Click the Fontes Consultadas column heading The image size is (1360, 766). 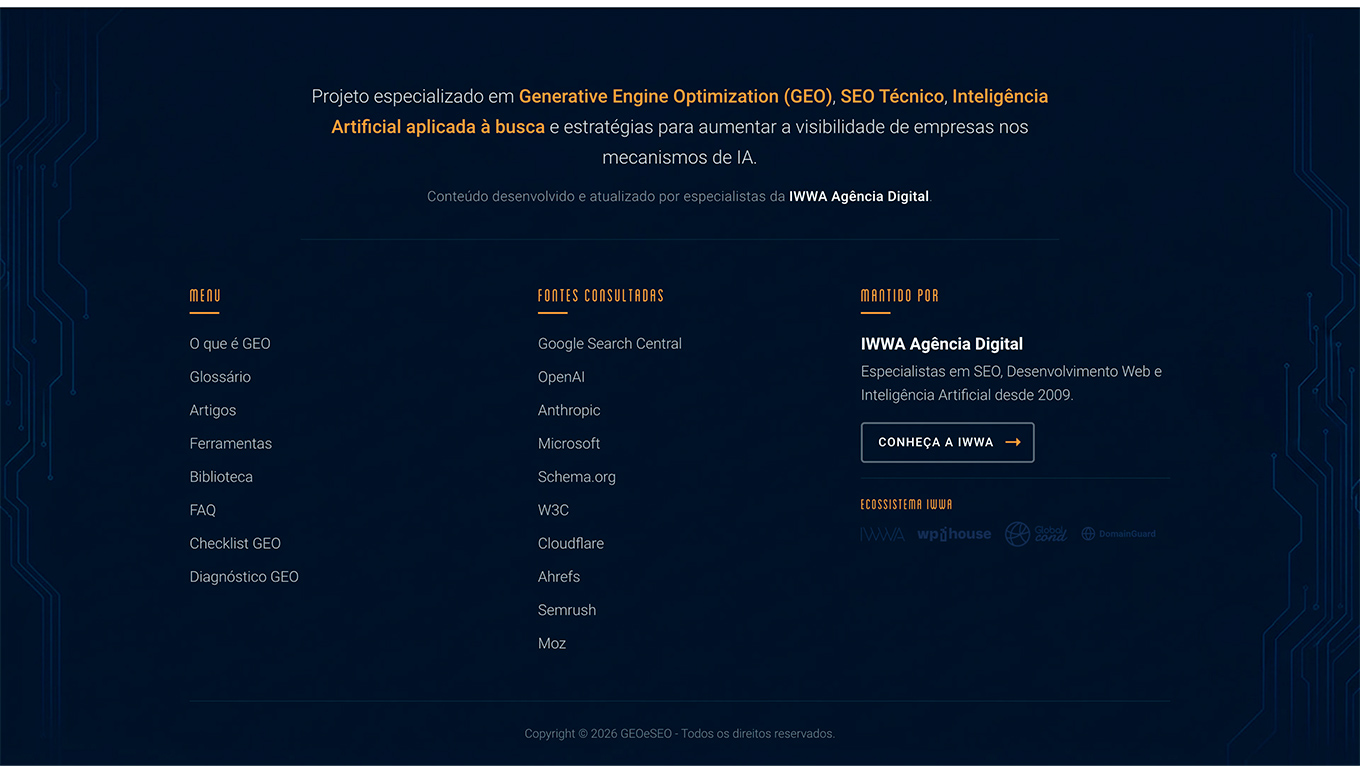coord(601,296)
